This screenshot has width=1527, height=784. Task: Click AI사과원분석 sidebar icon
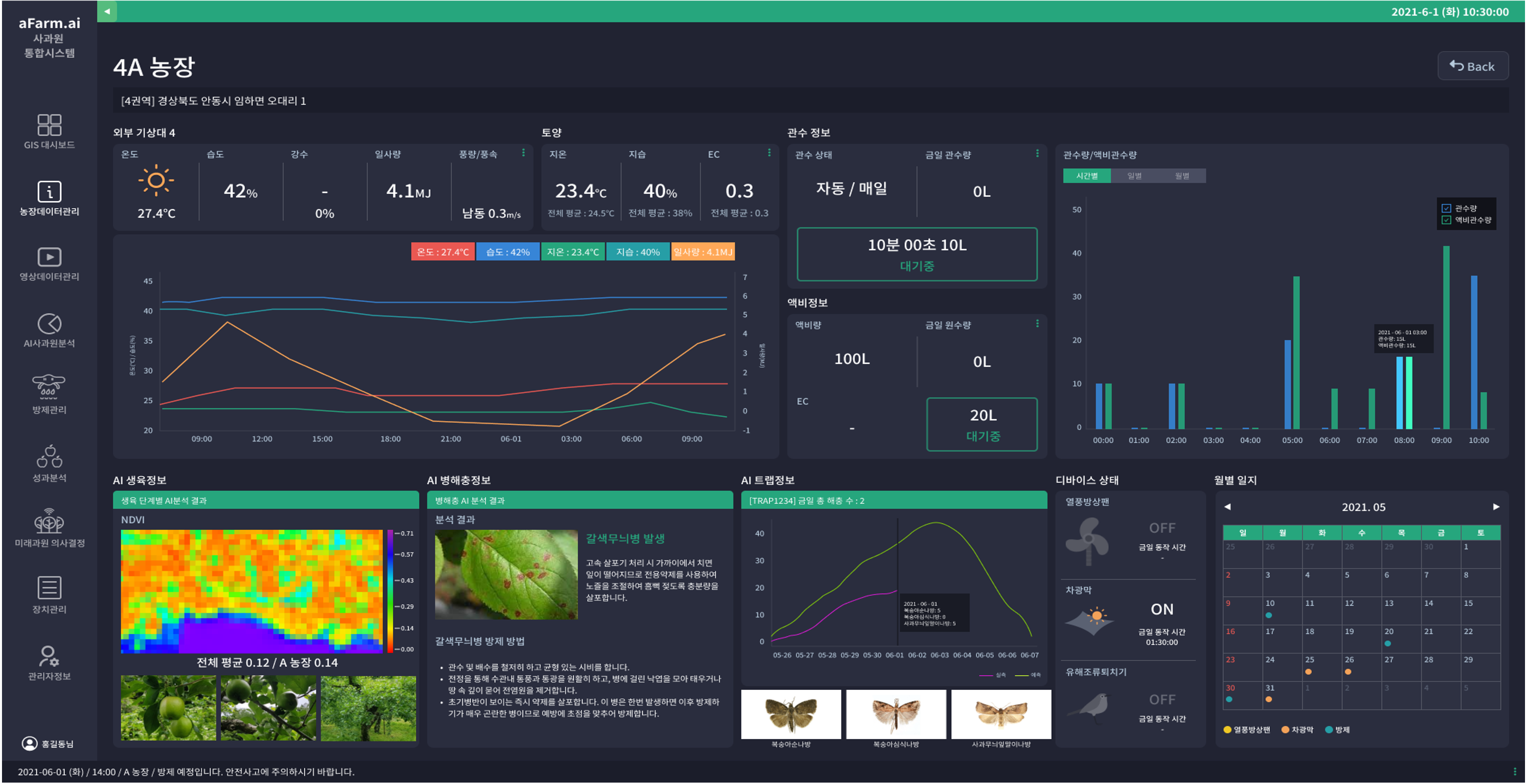(x=49, y=324)
